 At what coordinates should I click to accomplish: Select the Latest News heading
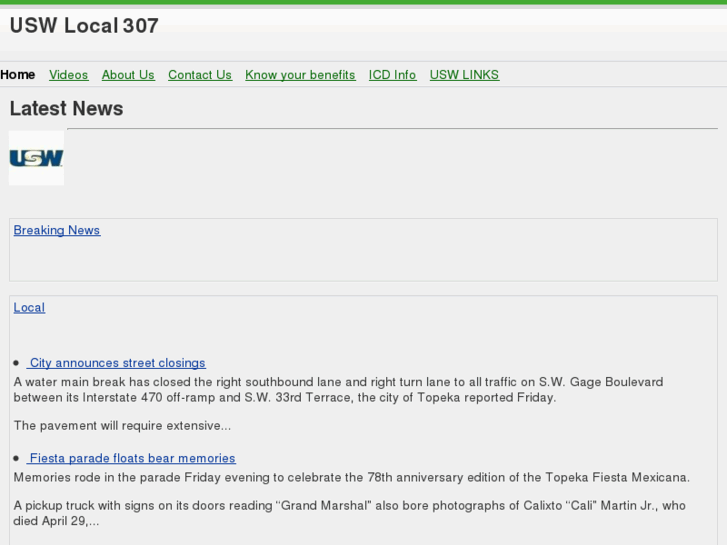(66, 109)
